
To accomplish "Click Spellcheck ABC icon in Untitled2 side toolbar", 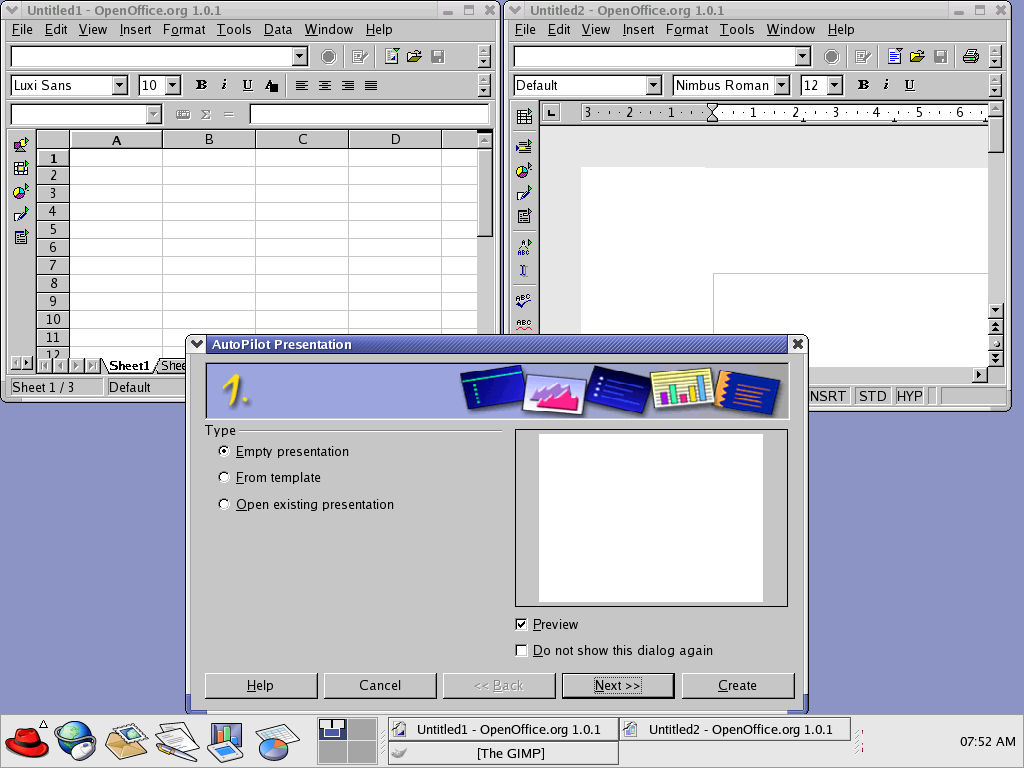I will [524, 300].
